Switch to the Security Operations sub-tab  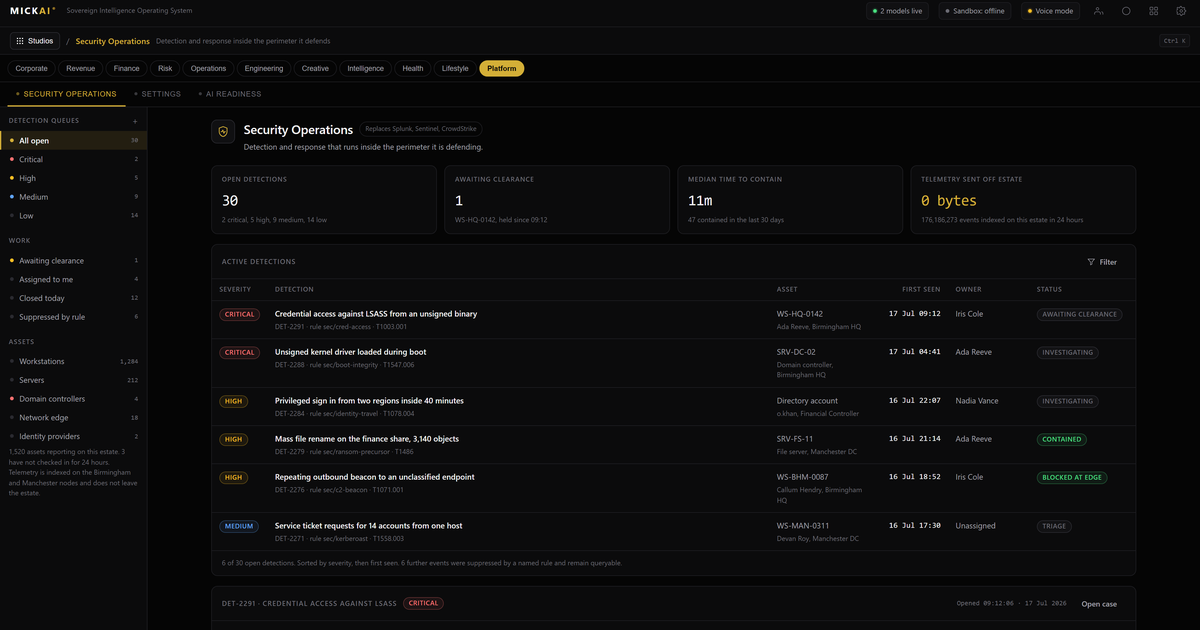(66, 94)
